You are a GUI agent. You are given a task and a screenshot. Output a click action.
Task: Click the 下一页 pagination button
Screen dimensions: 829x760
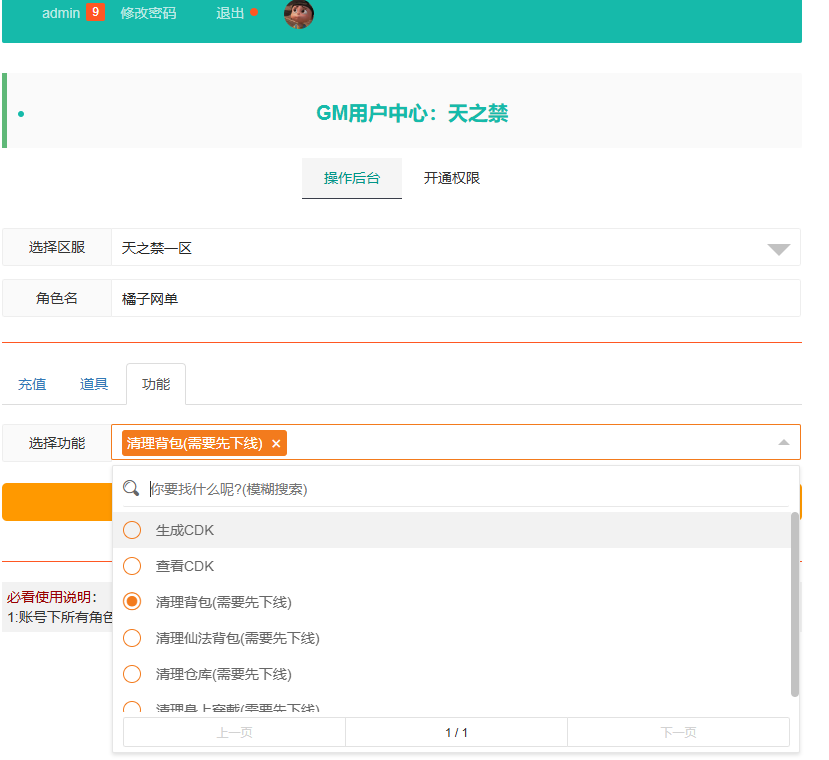(x=678, y=731)
